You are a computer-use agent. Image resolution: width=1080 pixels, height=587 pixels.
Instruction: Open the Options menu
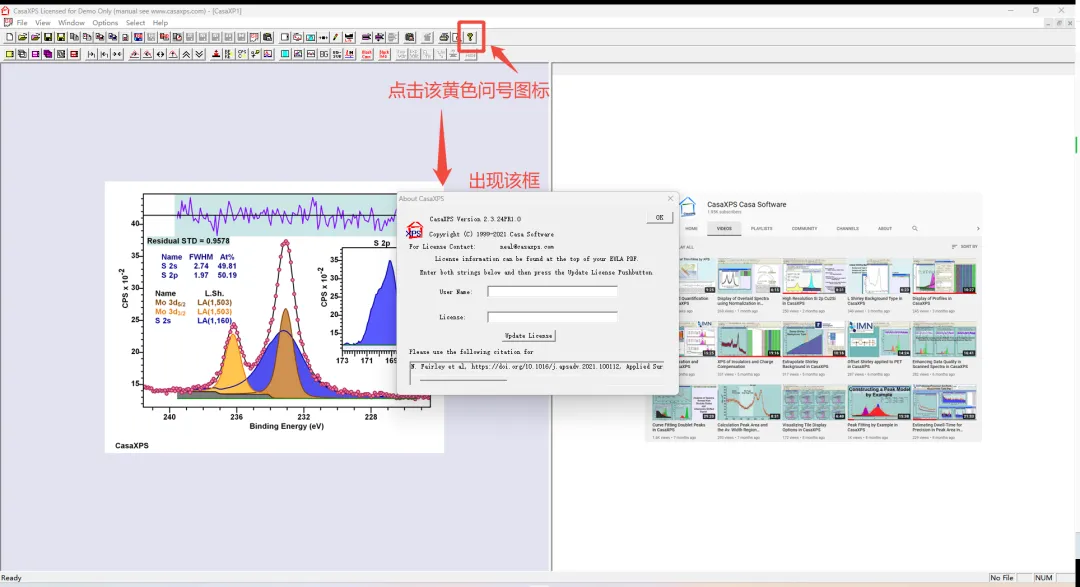105,23
